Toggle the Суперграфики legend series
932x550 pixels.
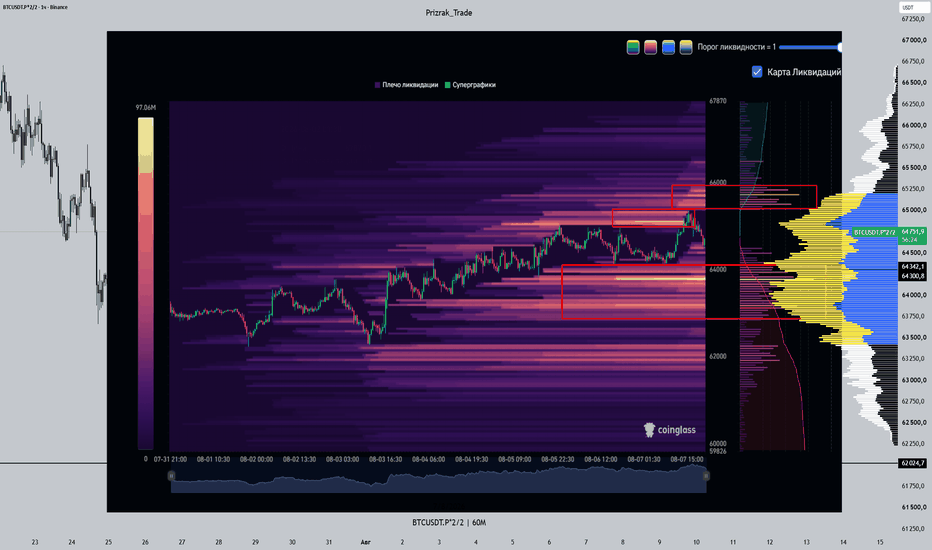(x=470, y=85)
